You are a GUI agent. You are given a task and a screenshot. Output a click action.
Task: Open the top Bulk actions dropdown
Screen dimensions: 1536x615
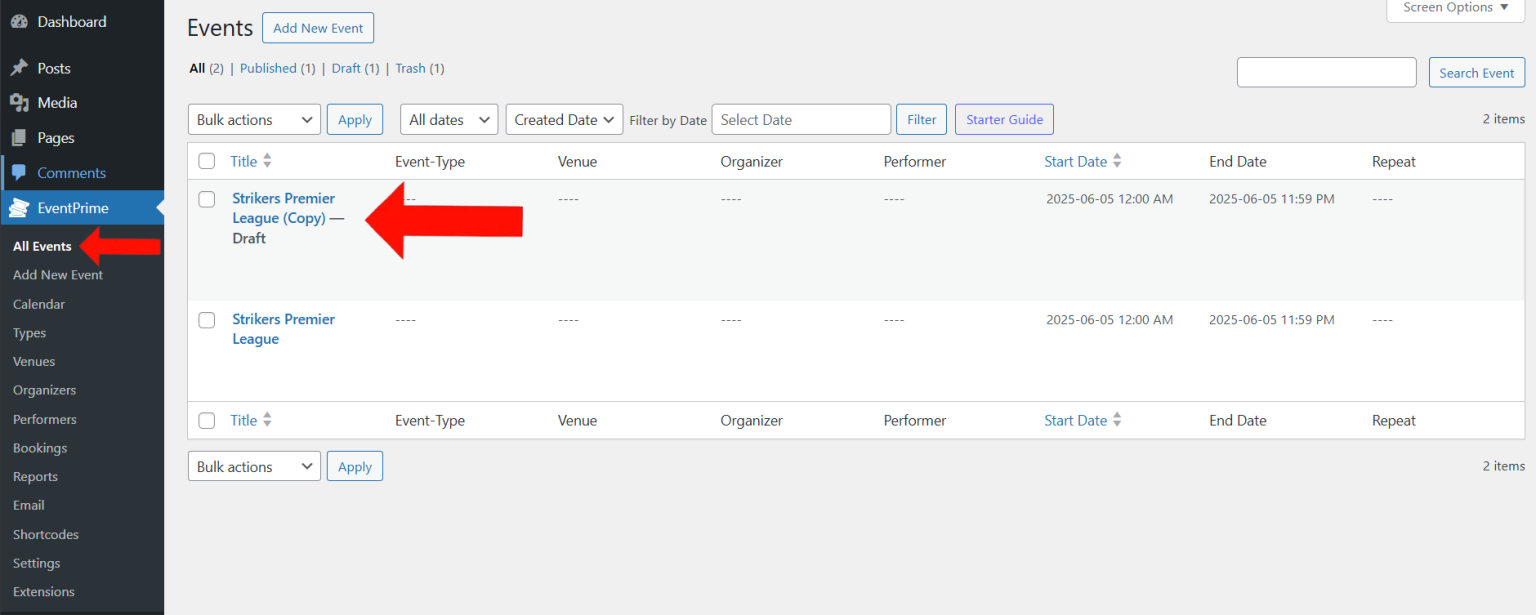point(254,120)
